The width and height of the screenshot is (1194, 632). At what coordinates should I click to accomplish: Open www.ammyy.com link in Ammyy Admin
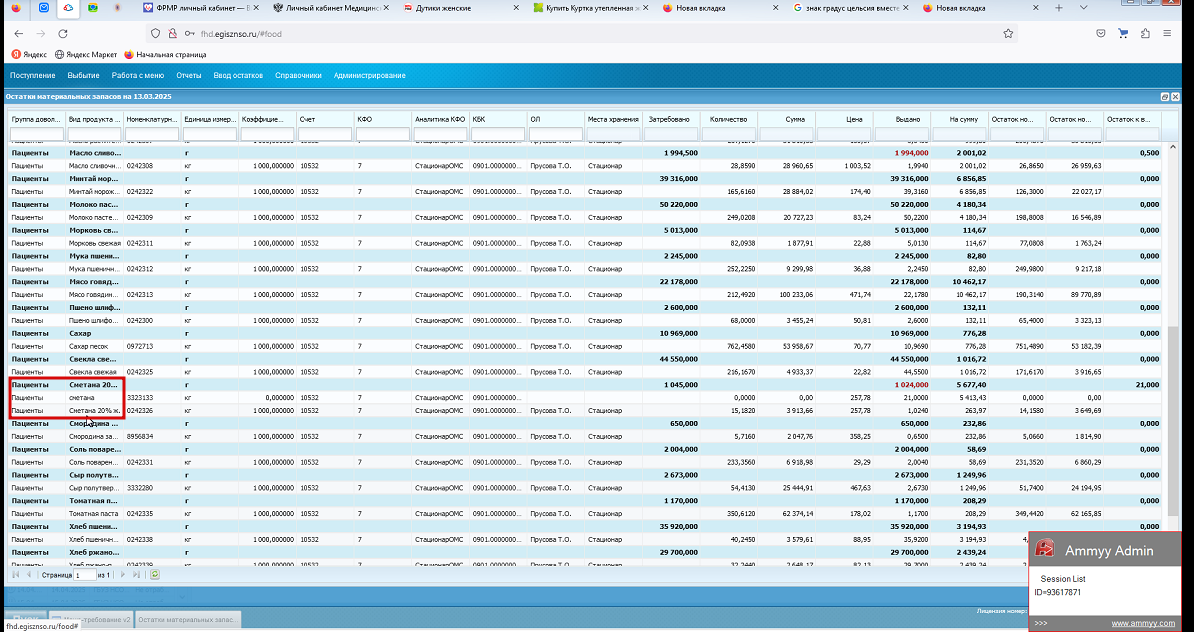[1143, 624]
